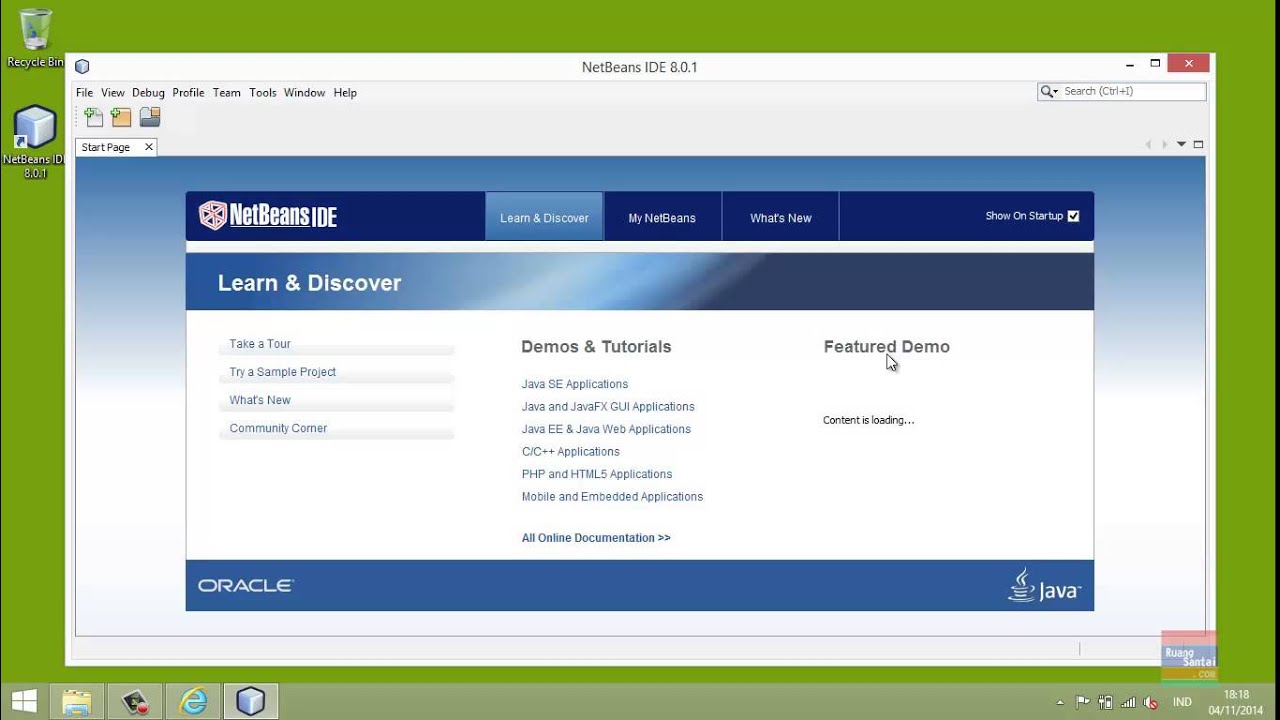This screenshot has width=1280, height=720.
Task: Switch to Learn & Discover tab
Action: click(544, 217)
